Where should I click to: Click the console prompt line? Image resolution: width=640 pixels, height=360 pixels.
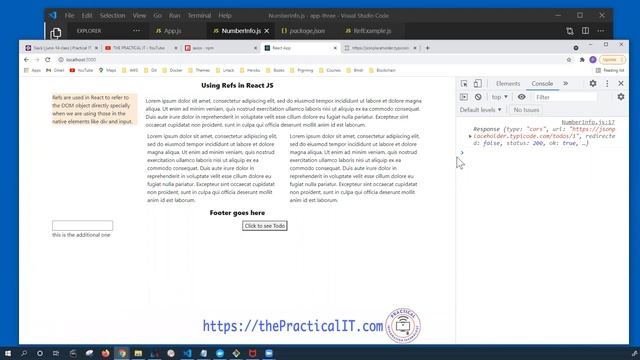pos(541,153)
